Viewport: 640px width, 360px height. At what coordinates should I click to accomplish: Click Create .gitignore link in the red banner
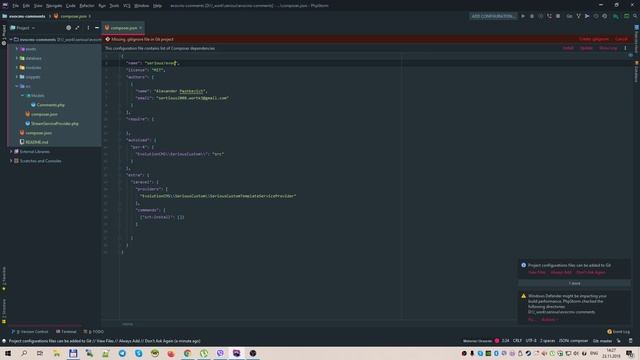pos(593,39)
